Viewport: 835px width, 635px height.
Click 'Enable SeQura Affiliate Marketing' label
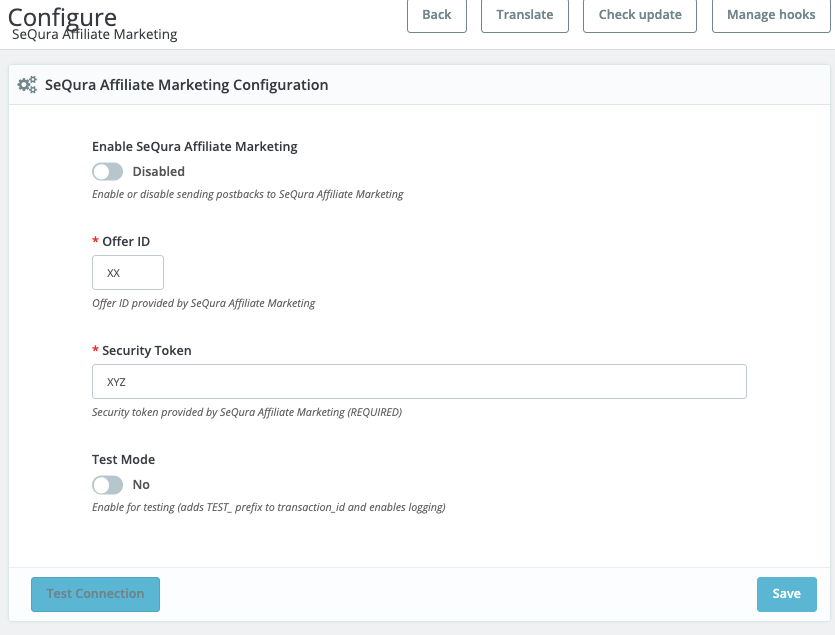195,146
